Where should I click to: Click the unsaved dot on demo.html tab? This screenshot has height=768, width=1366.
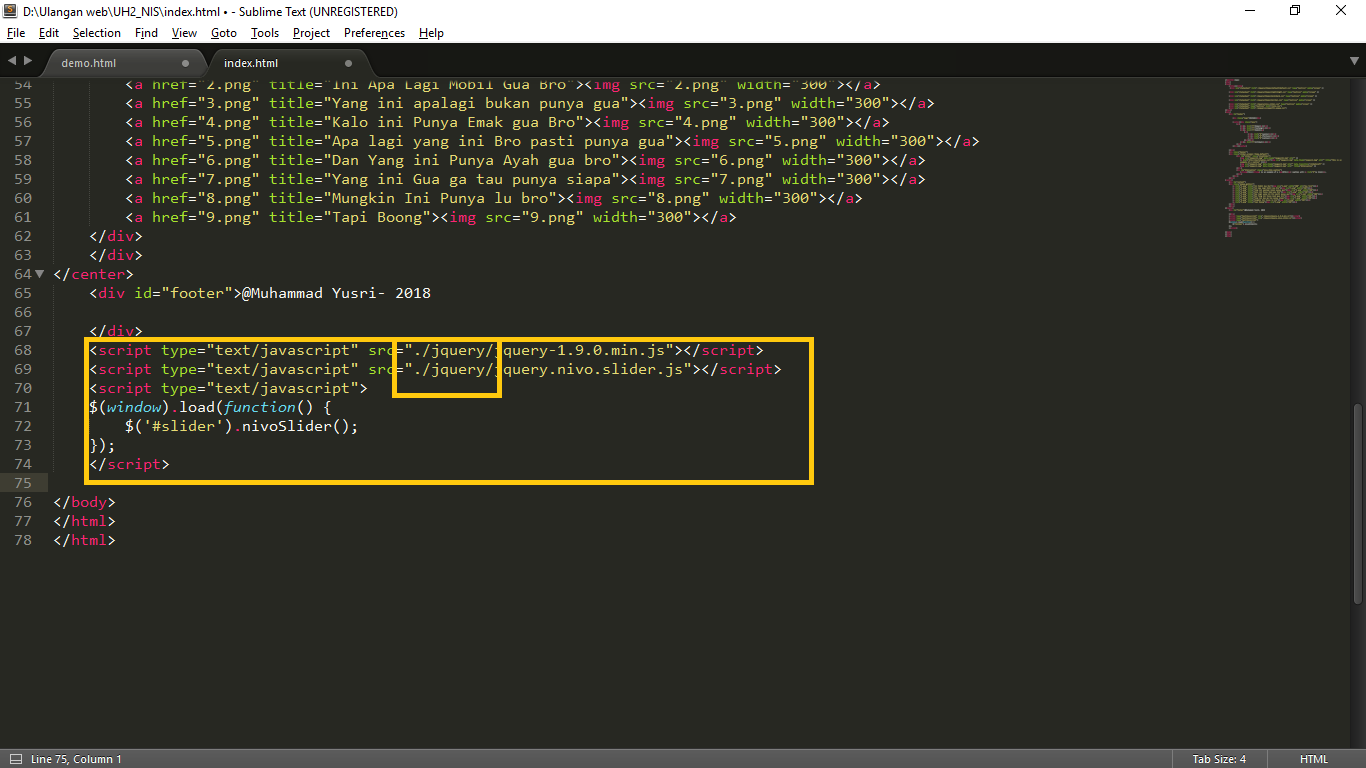tap(186, 63)
